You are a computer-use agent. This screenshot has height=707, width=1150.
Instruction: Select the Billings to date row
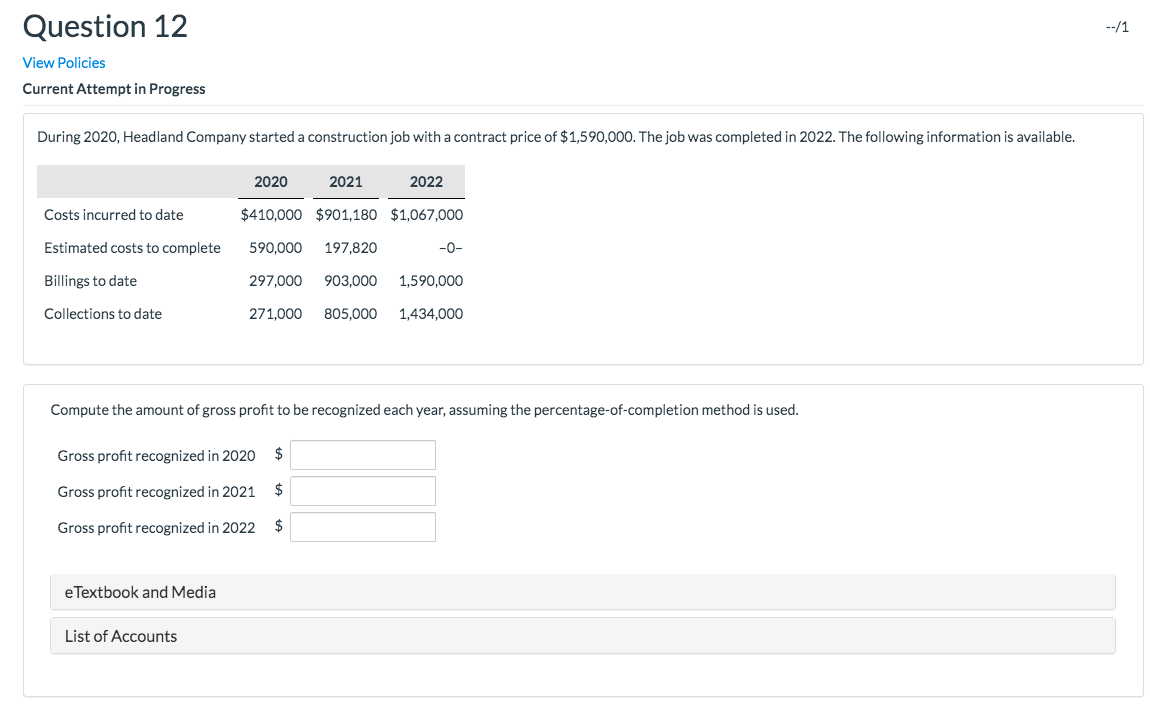click(90, 280)
